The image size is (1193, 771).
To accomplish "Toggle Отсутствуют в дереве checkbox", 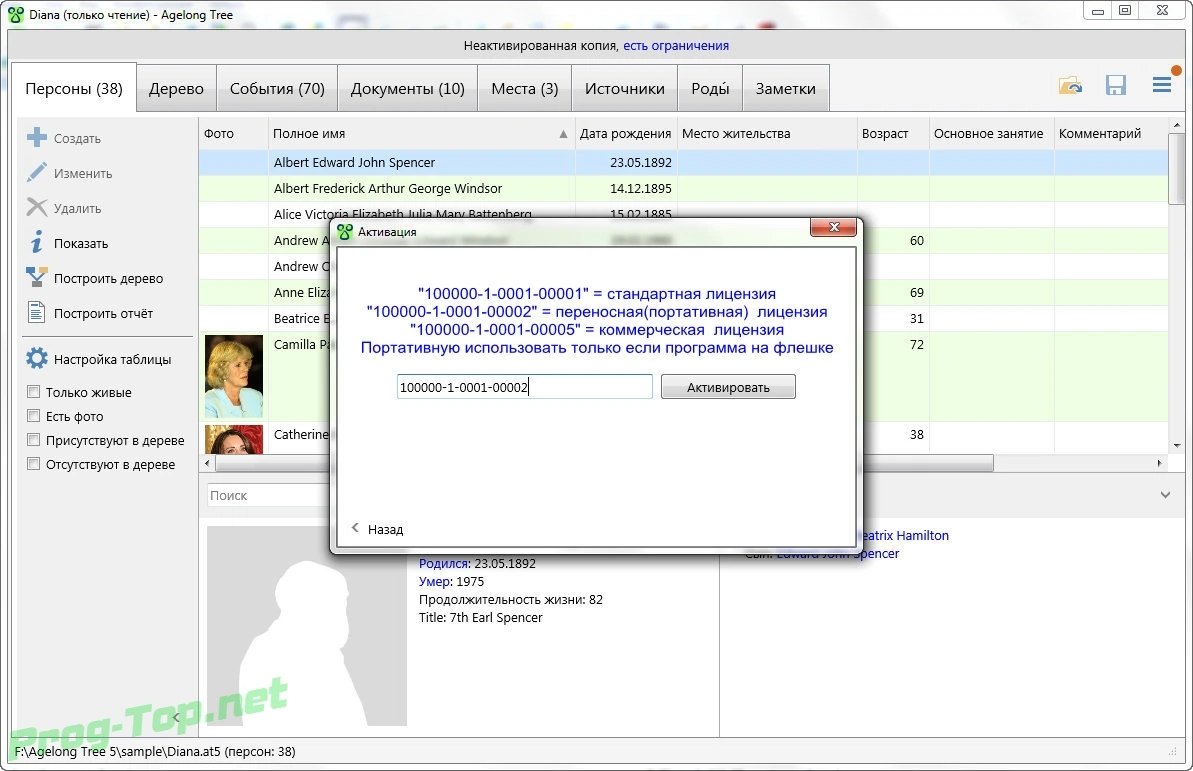I will (33, 464).
